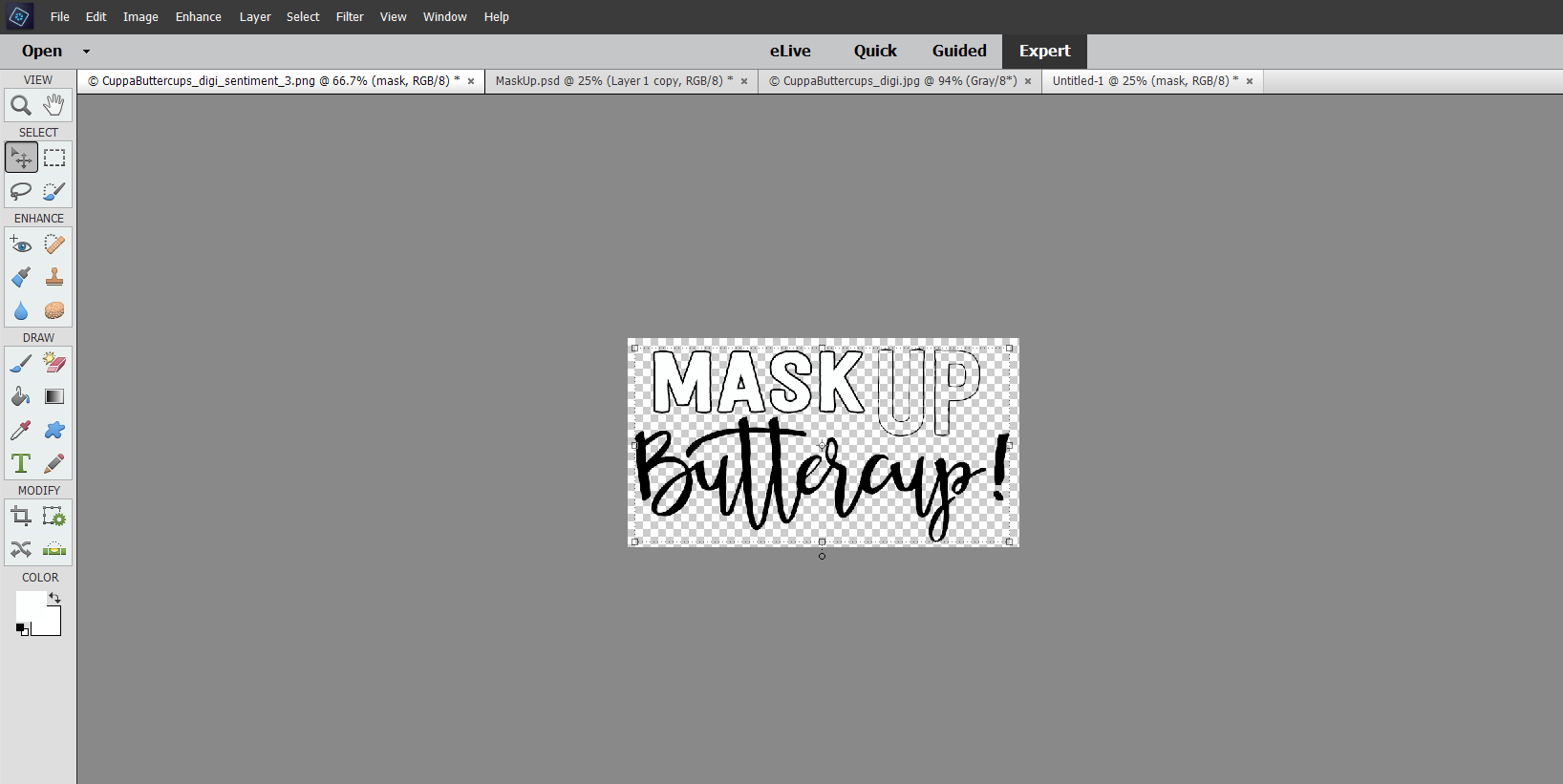Select the Lasso tool
The width and height of the screenshot is (1563, 784).
coord(21,191)
